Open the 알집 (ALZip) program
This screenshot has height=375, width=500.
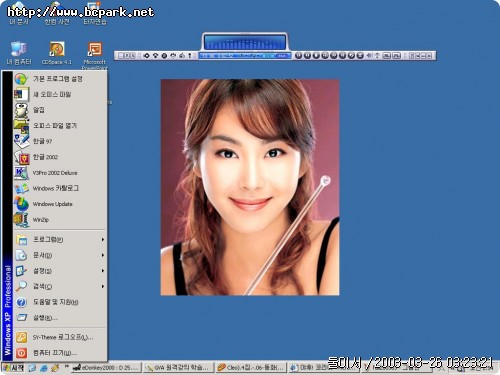point(60,110)
